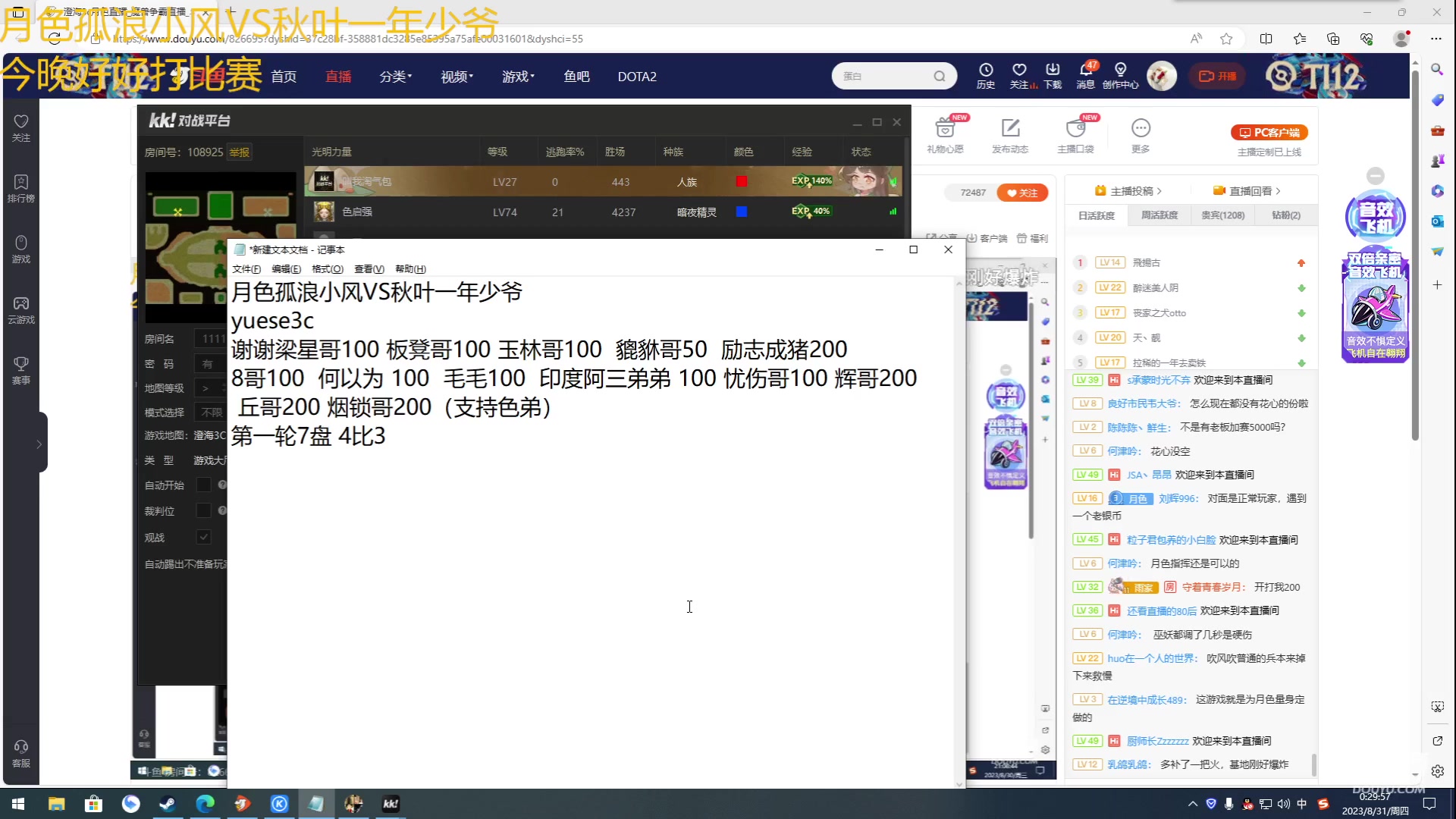Click the map preview thumbnail in KK platform
Image resolution: width=1456 pixels, height=819 pixels.
coord(221,247)
